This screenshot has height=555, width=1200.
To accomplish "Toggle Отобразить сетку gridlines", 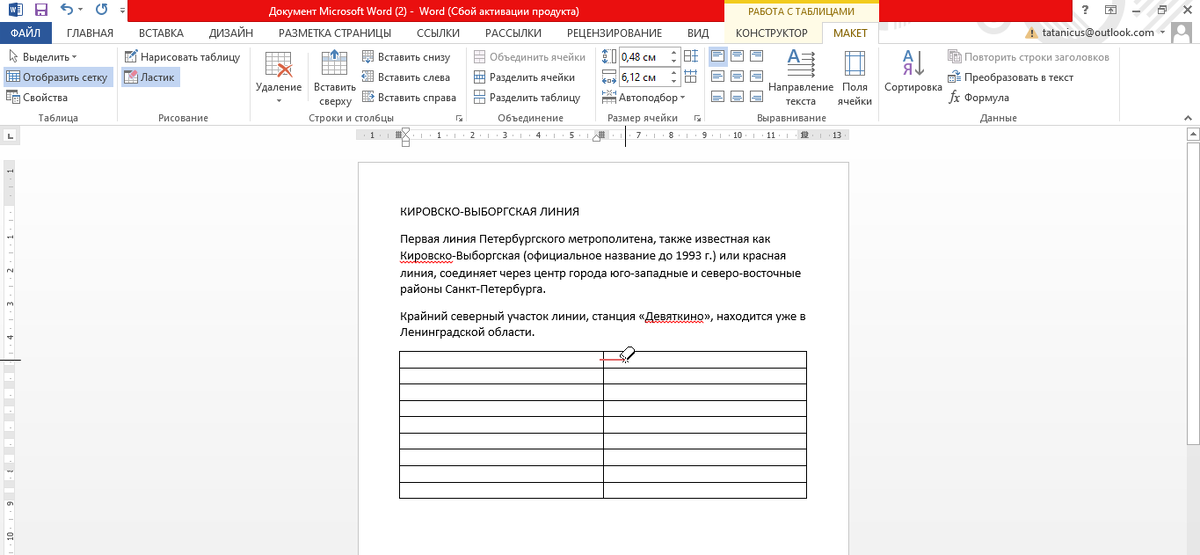I will pyautogui.click(x=58, y=77).
